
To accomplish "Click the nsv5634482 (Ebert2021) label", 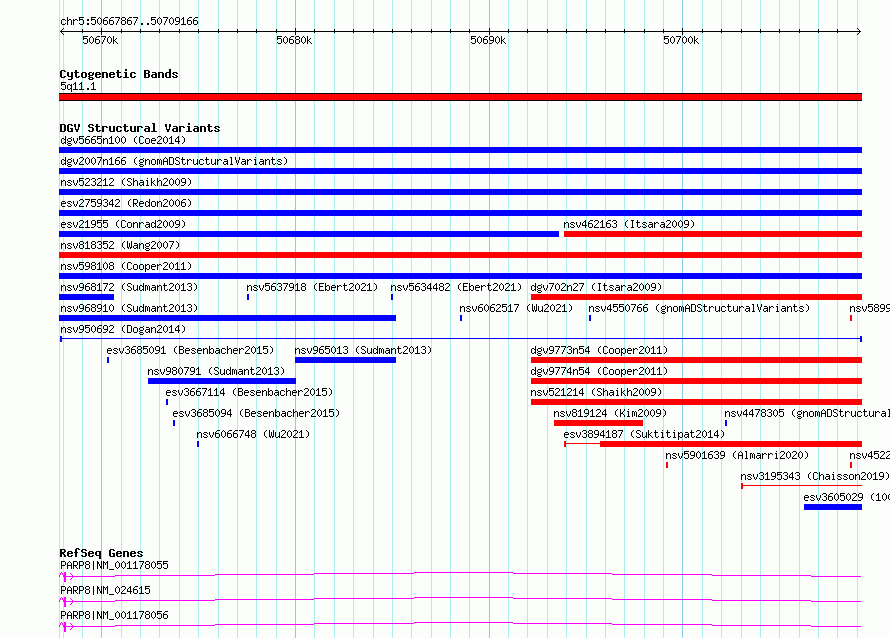I will pos(456,287).
